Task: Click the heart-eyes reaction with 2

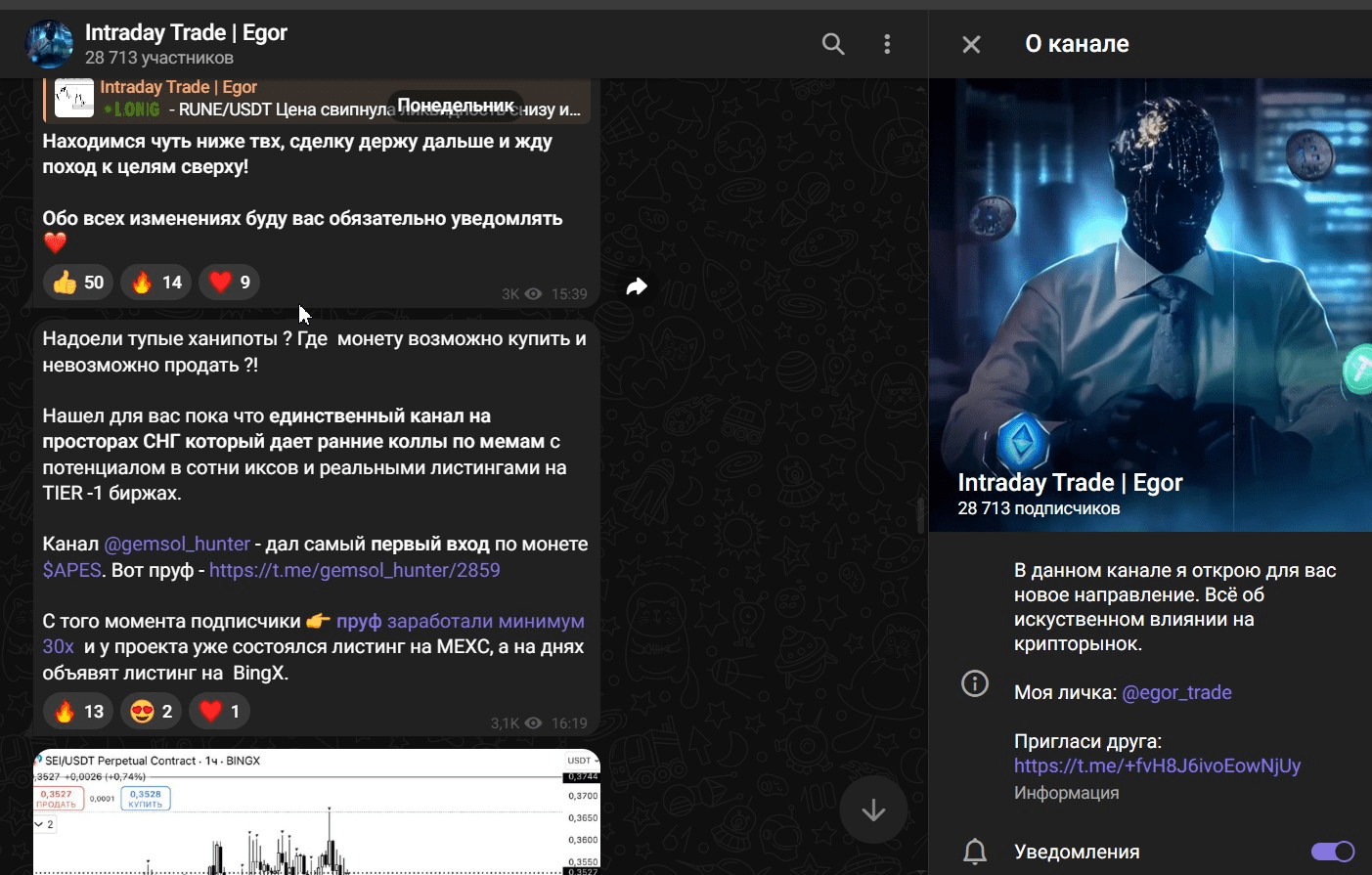Action: tap(152, 712)
